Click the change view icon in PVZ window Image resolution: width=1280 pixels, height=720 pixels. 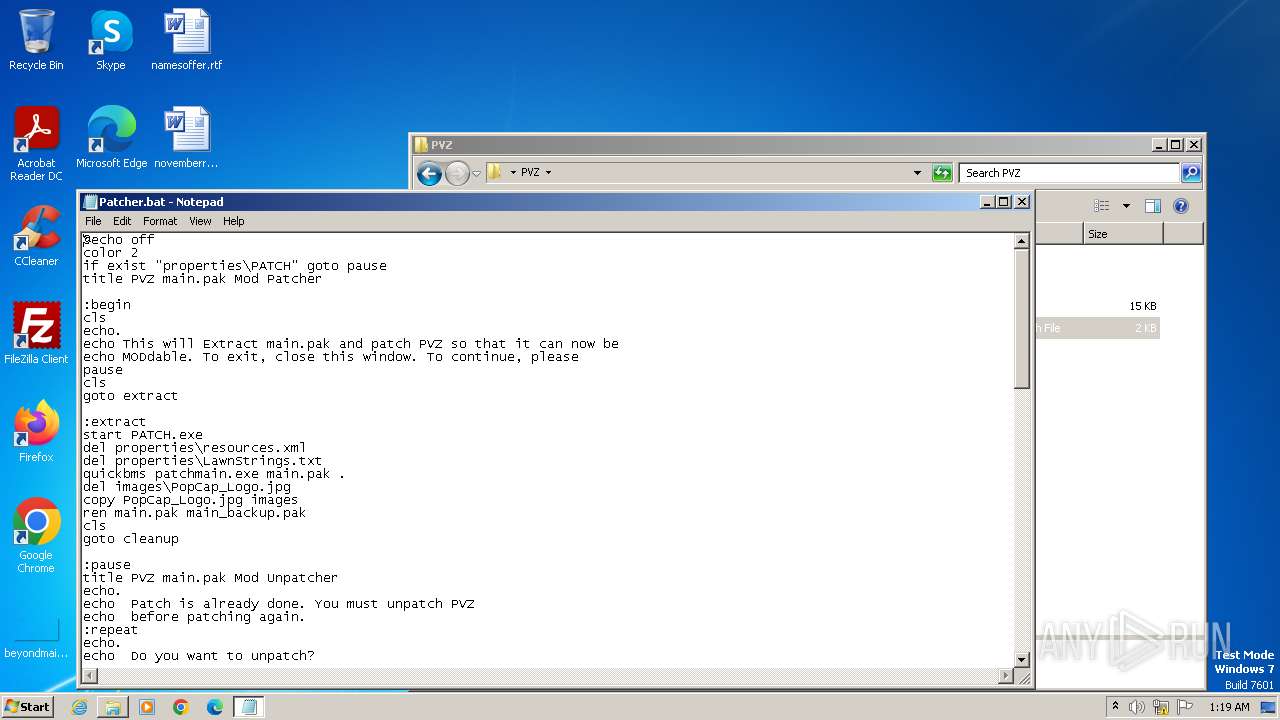click(x=1102, y=206)
